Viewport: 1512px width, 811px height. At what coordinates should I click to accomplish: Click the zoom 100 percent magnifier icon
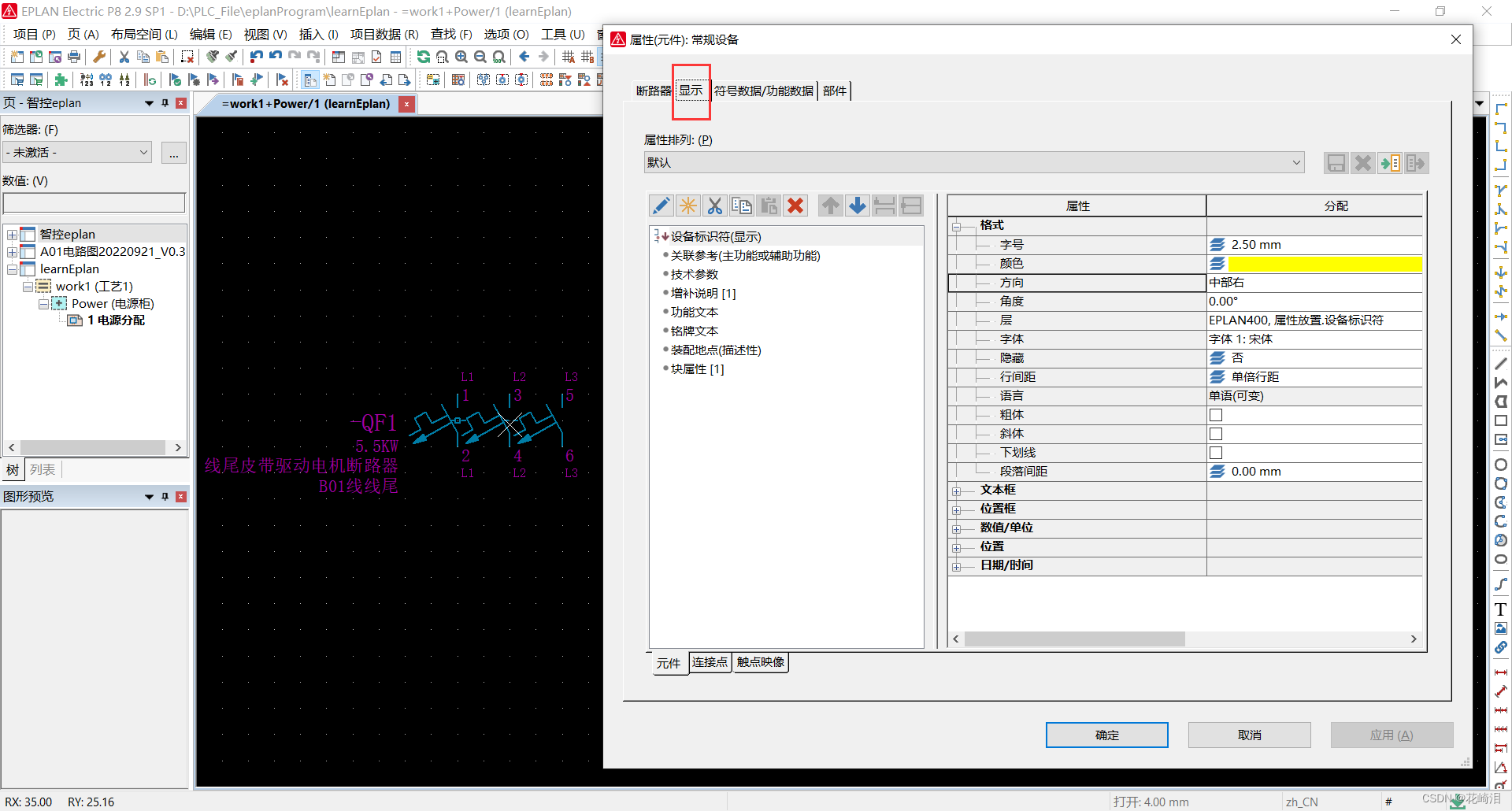coord(499,57)
